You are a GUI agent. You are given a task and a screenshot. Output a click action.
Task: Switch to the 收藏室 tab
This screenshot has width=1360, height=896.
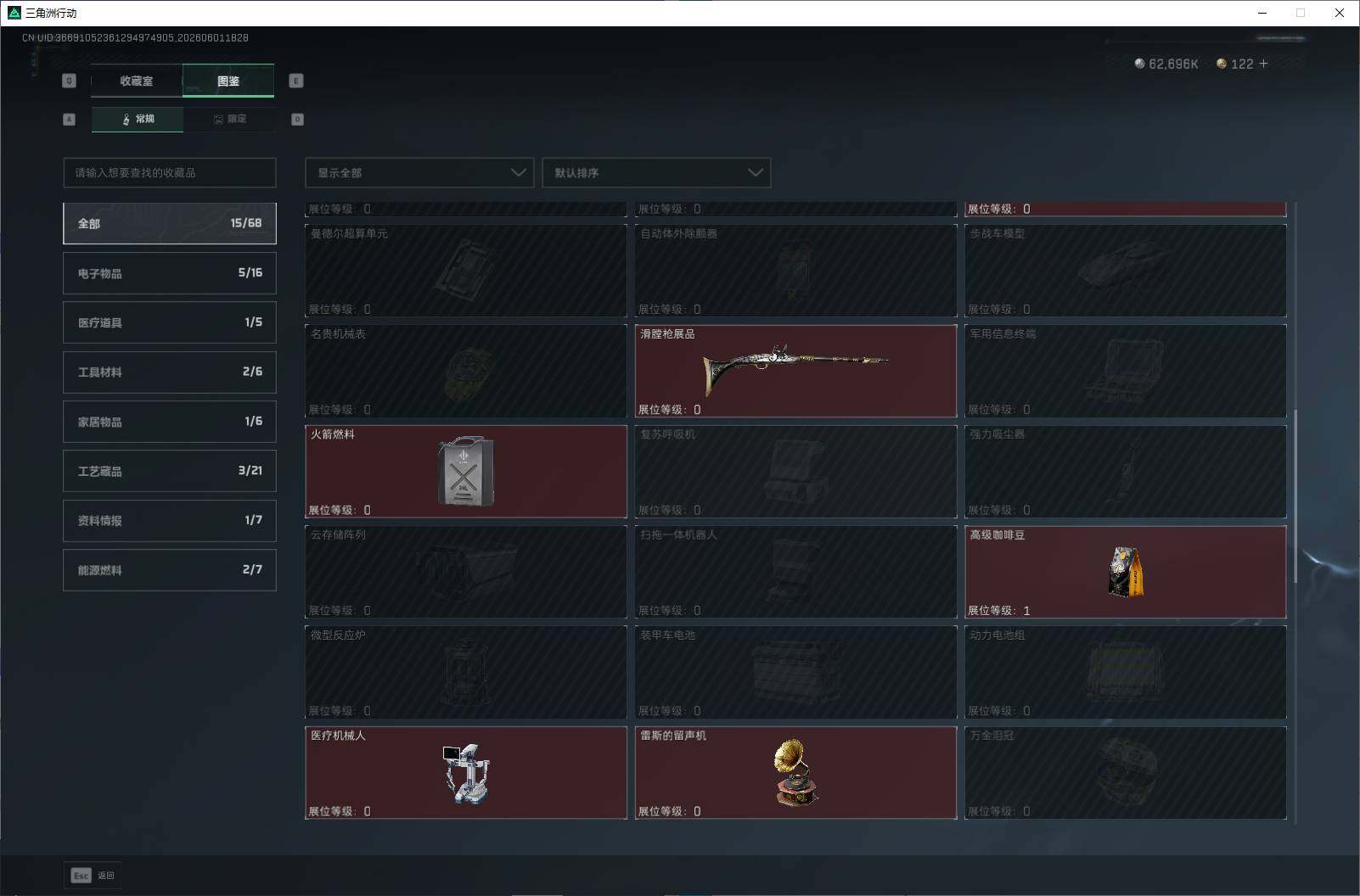[x=137, y=81]
